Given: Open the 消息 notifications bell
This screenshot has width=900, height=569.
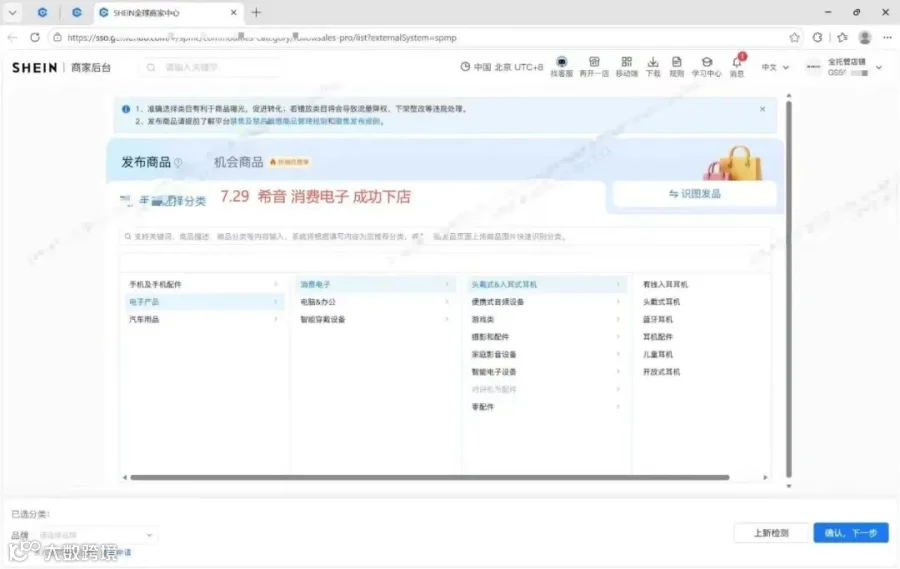Looking at the screenshot, I should [737, 66].
